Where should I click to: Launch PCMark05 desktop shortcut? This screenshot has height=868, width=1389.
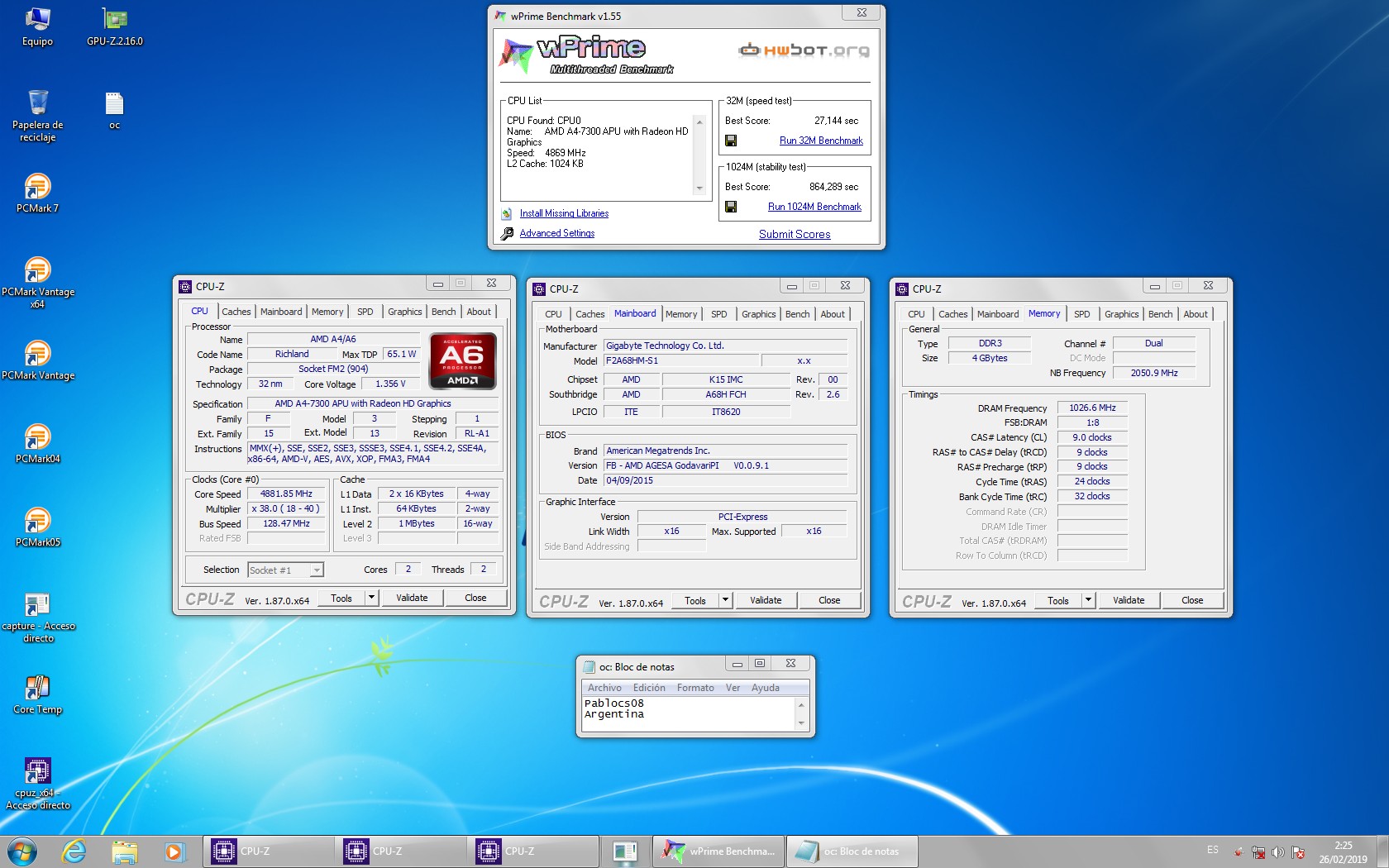point(37,527)
